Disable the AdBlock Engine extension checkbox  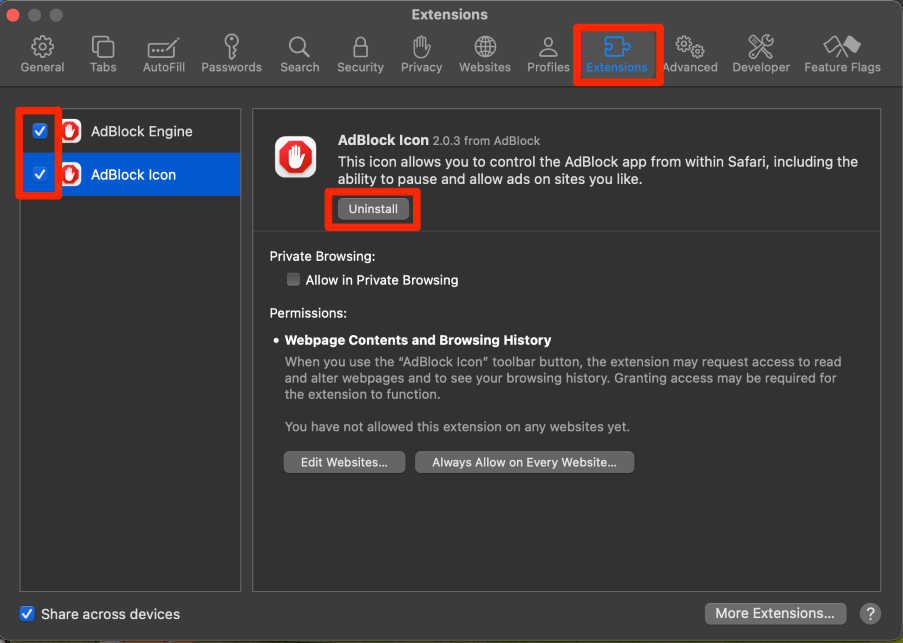(40, 131)
